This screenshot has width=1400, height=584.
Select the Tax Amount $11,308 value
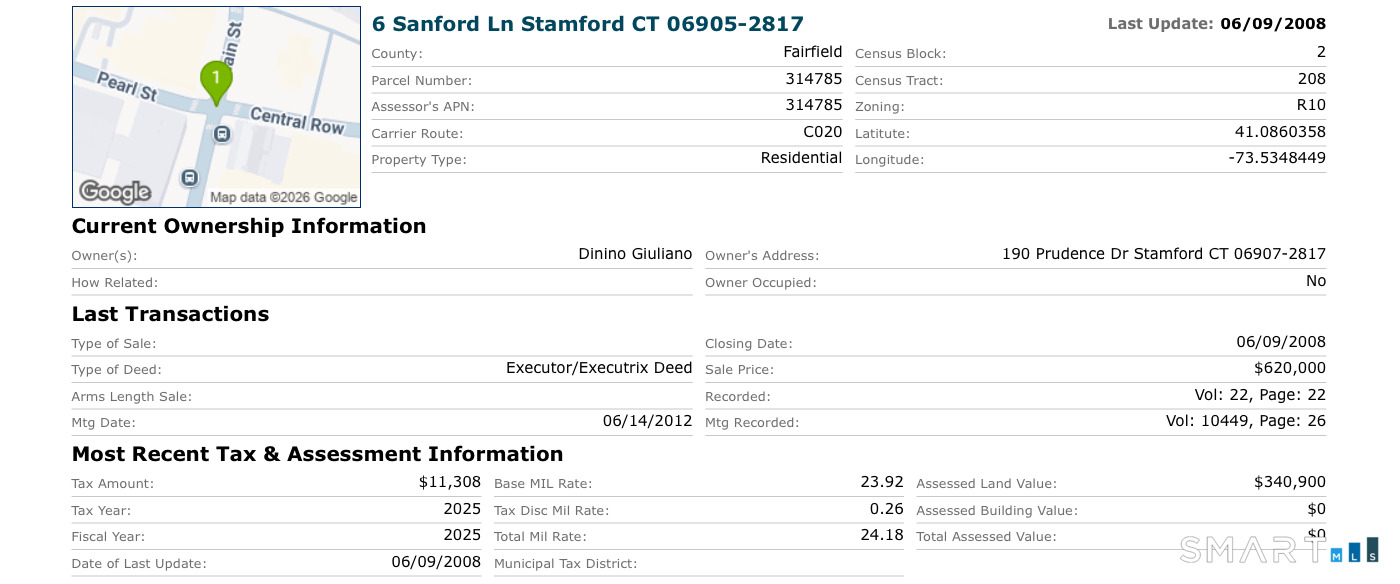tap(450, 482)
